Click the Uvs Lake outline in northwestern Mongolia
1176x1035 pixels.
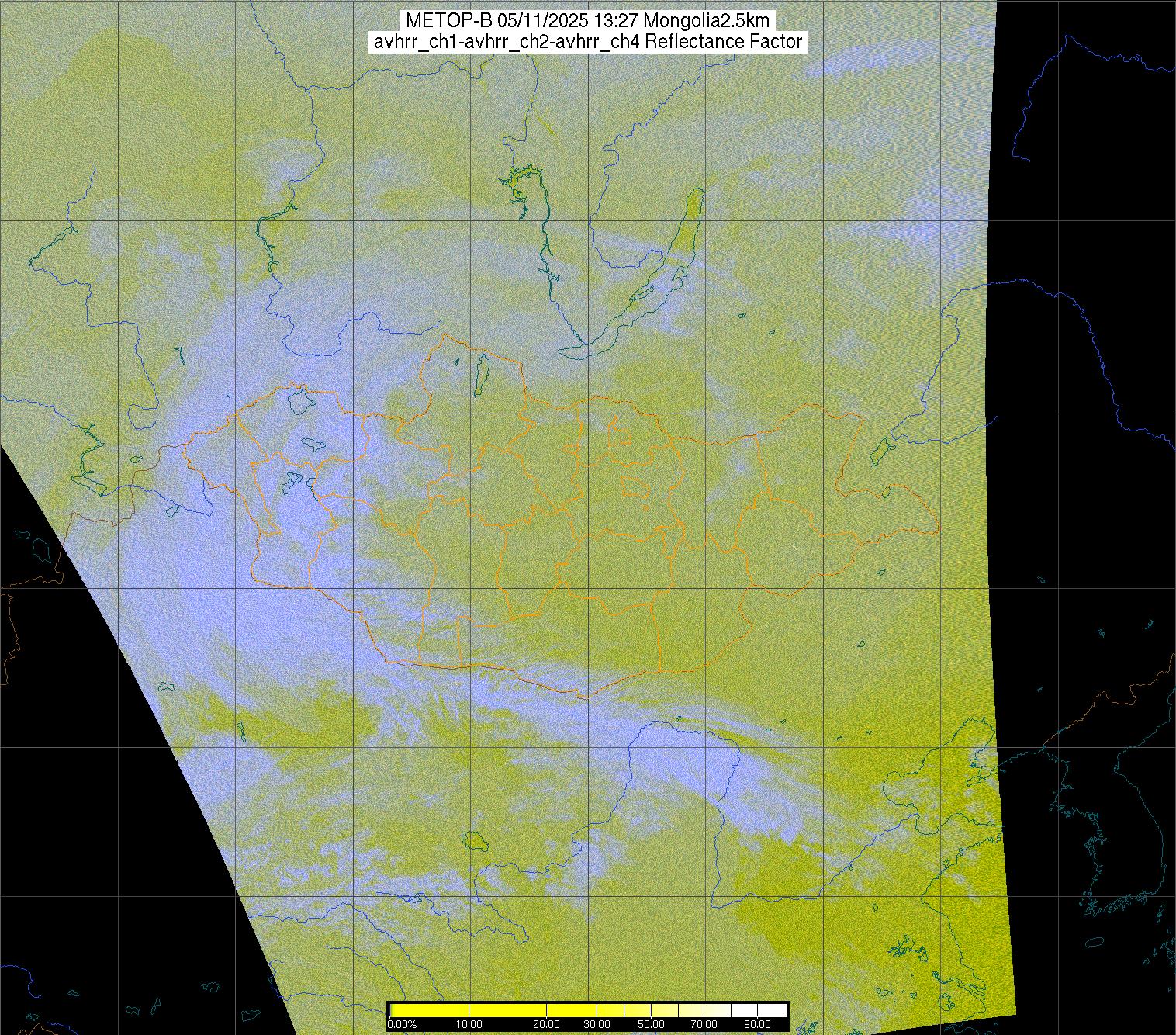[x=299, y=400]
